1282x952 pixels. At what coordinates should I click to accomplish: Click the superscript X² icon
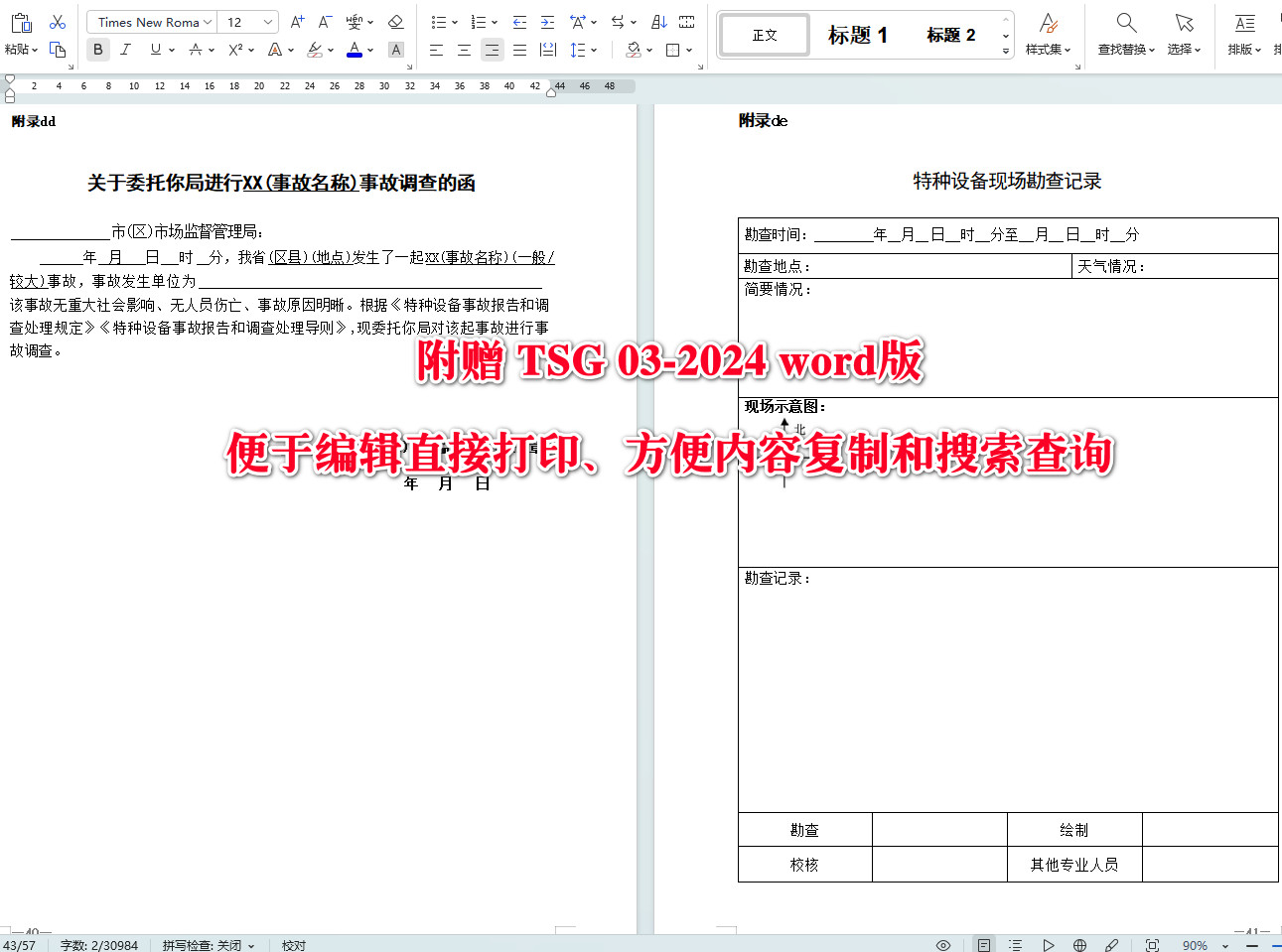235,49
